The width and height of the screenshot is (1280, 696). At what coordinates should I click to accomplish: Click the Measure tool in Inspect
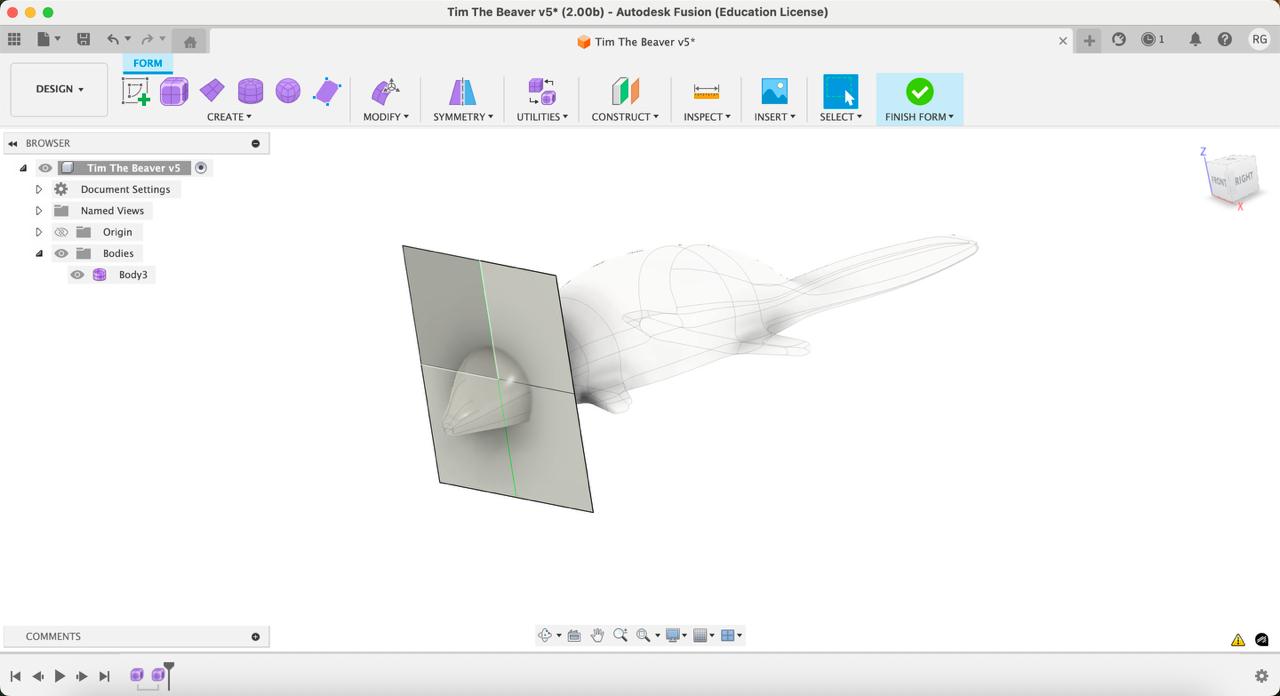pyautogui.click(x=706, y=92)
